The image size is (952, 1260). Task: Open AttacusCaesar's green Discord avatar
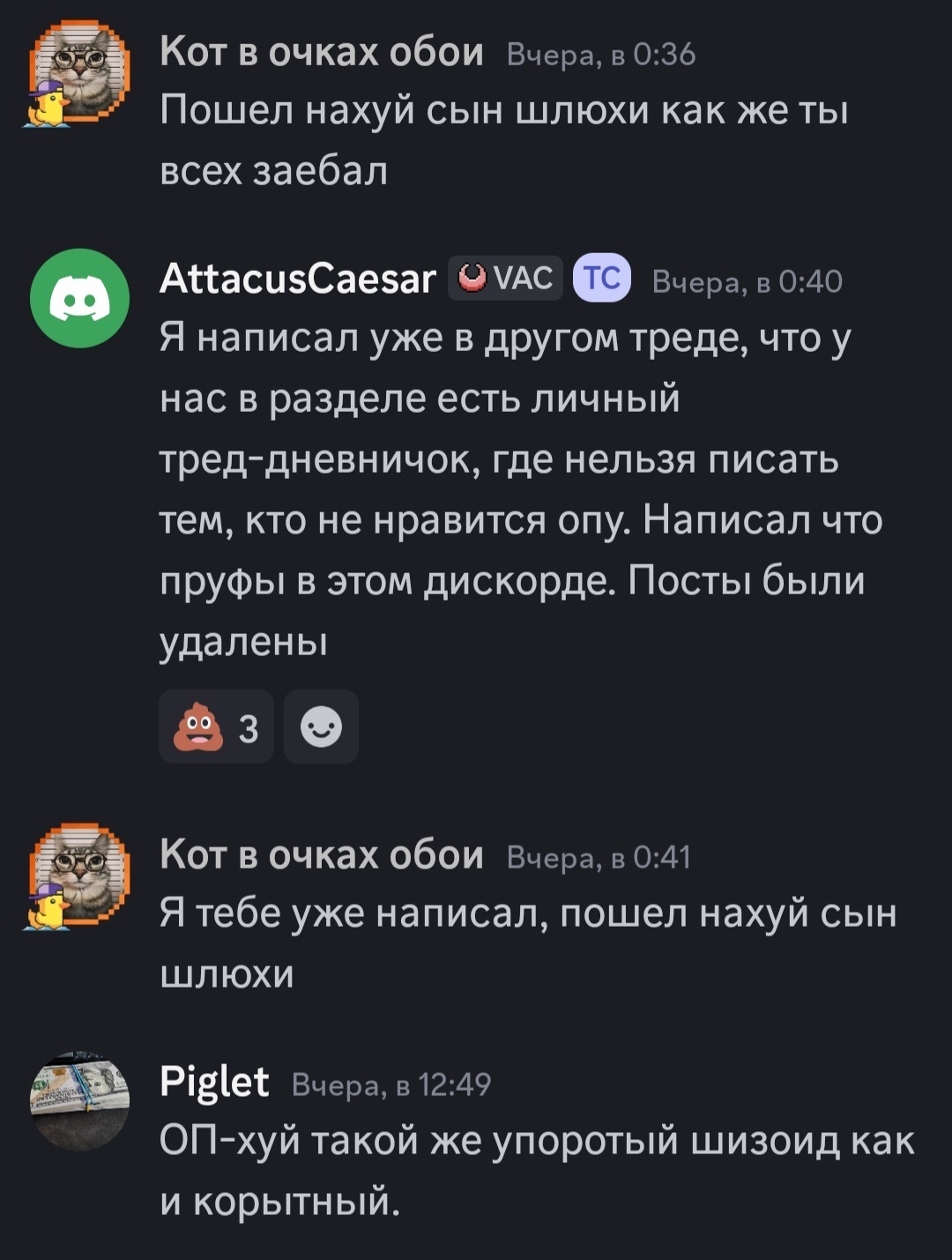click(80, 298)
